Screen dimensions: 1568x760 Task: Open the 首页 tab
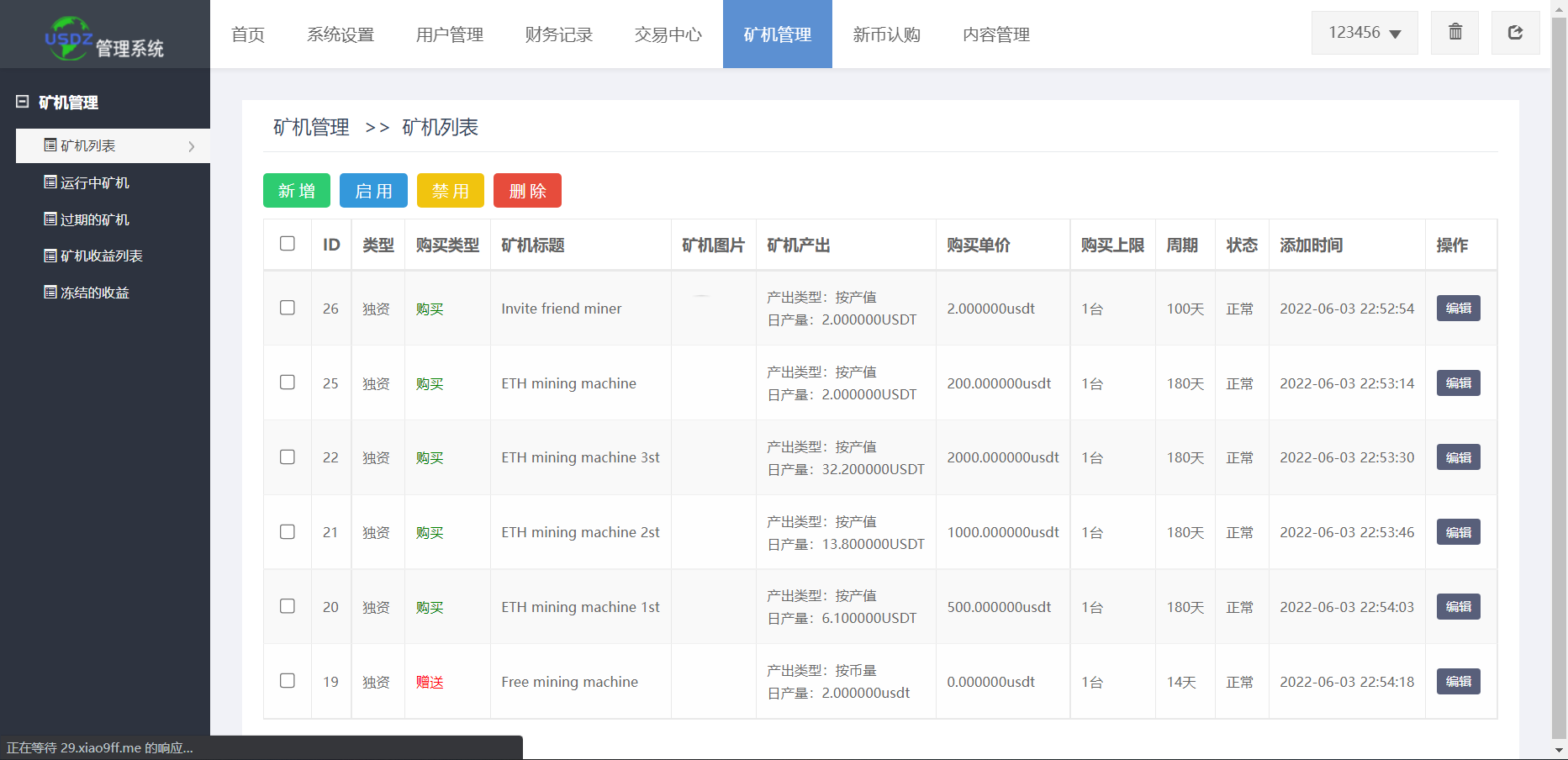[248, 34]
